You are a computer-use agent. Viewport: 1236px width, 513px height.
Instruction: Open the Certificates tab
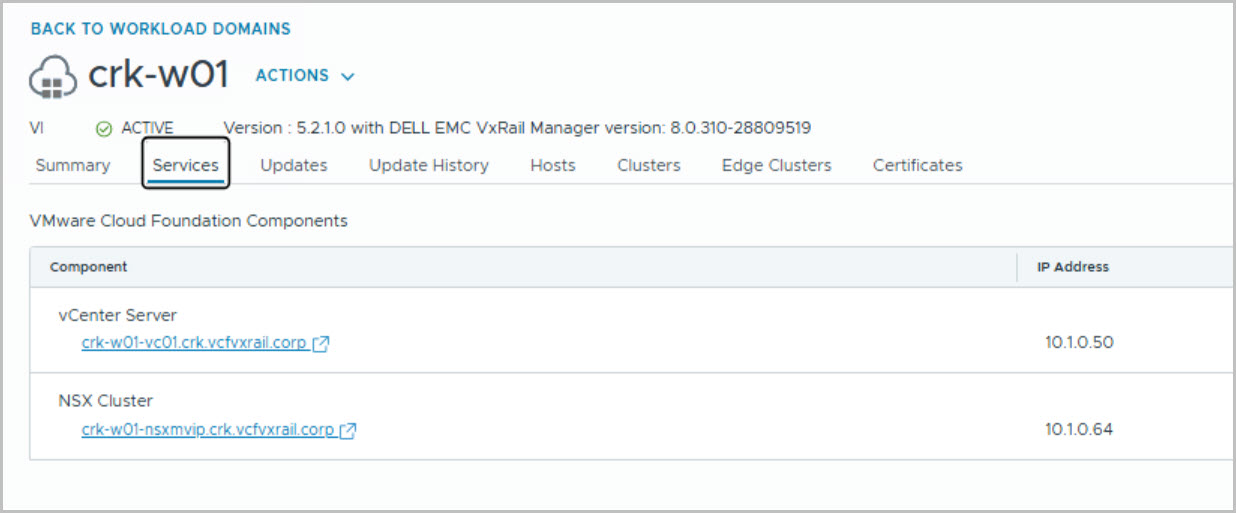918,166
